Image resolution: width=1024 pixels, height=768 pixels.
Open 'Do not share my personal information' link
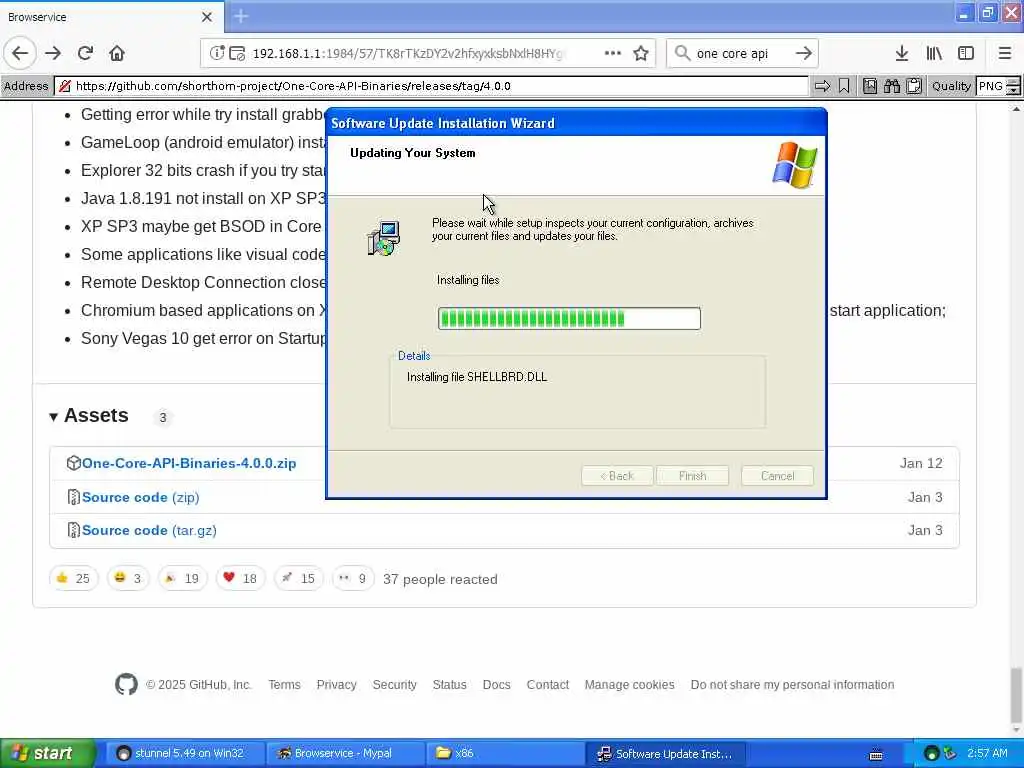pyautogui.click(x=792, y=684)
